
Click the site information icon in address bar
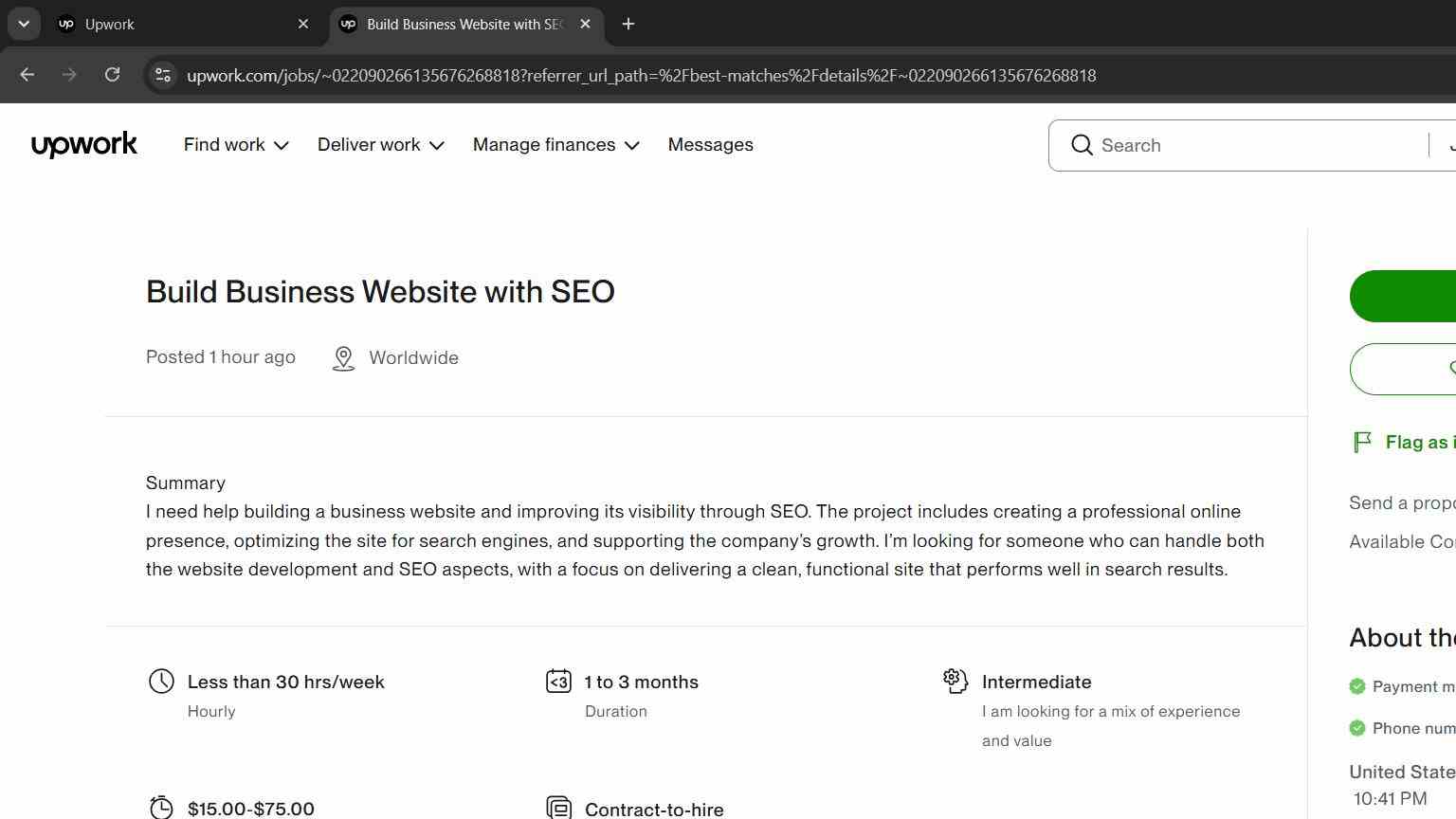pos(163,75)
